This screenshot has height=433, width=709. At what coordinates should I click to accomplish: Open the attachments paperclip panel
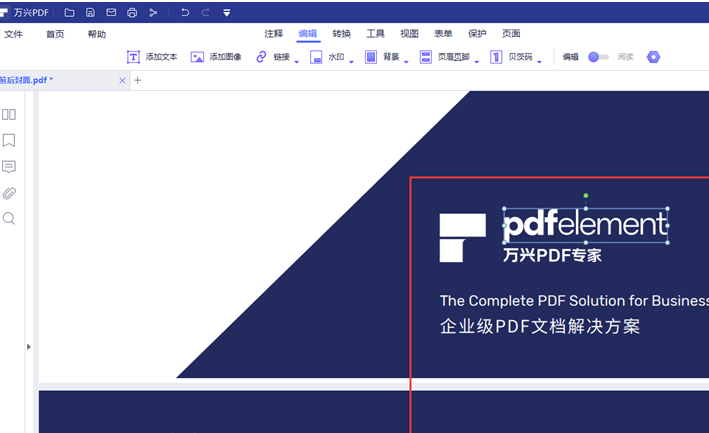pyautogui.click(x=9, y=193)
